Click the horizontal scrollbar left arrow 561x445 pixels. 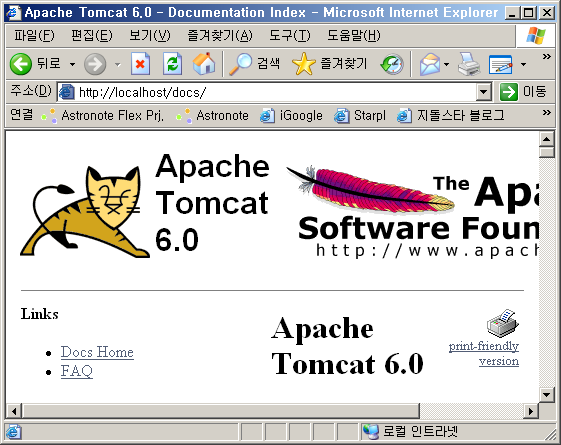[14, 411]
